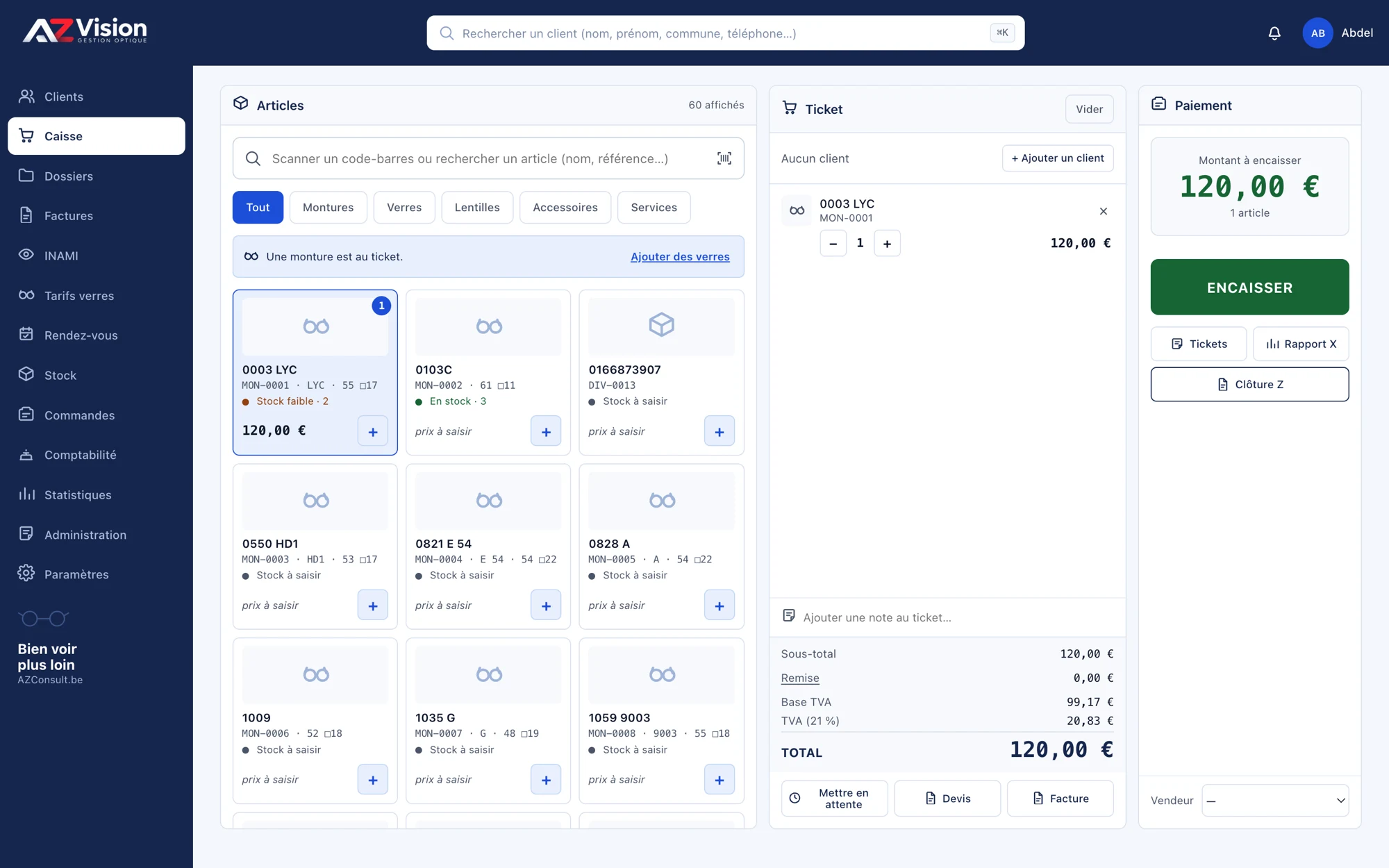Add article 1035 G to the ticket
The width and height of the screenshot is (1389, 868).
tap(546, 780)
